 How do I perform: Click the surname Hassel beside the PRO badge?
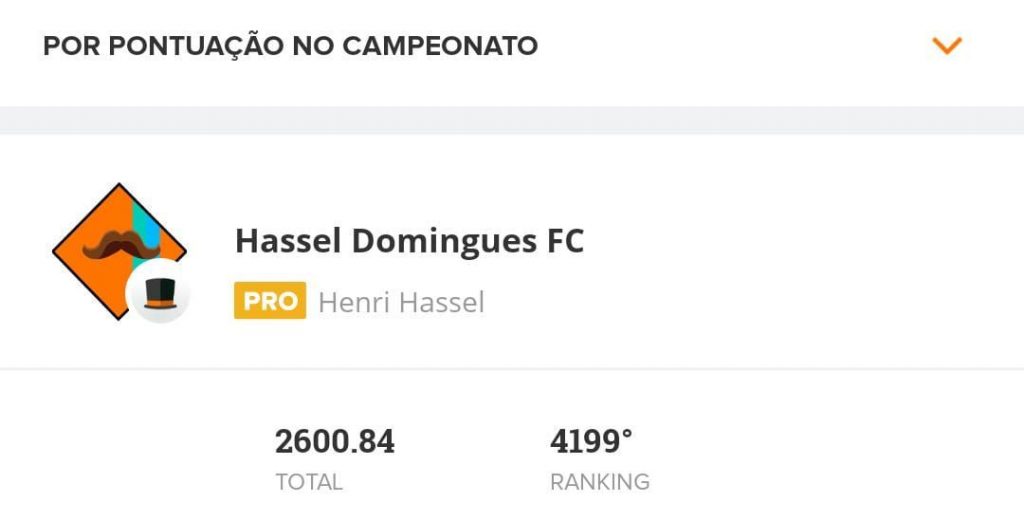[x=443, y=302]
